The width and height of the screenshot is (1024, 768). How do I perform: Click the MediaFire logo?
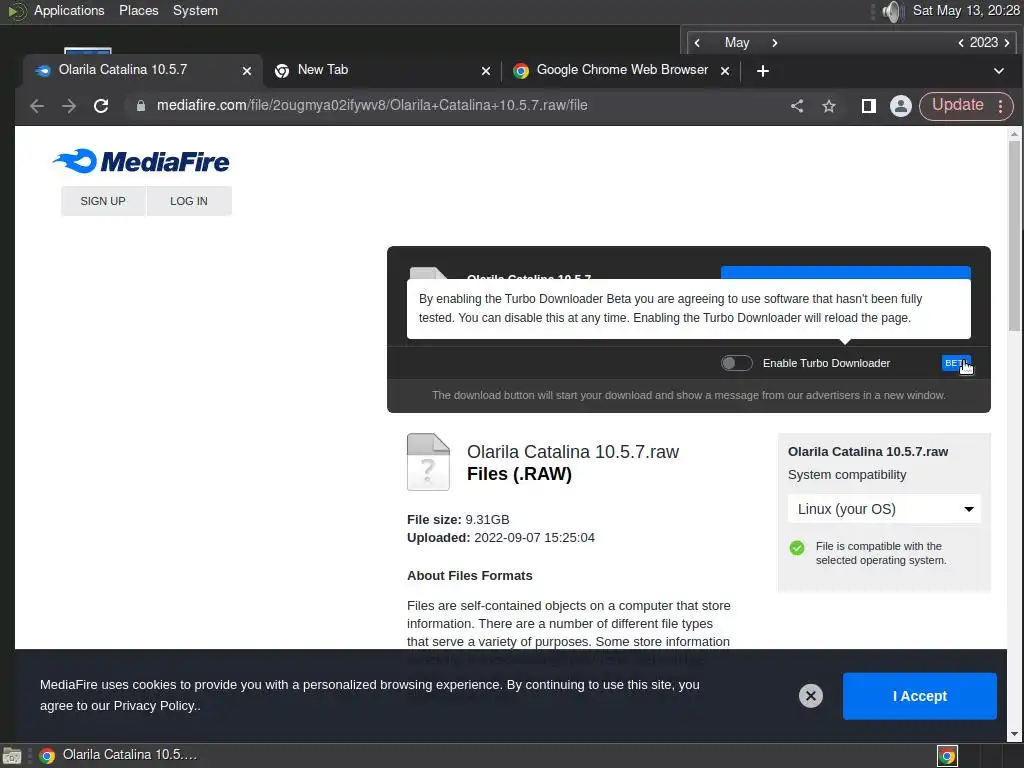(x=141, y=161)
